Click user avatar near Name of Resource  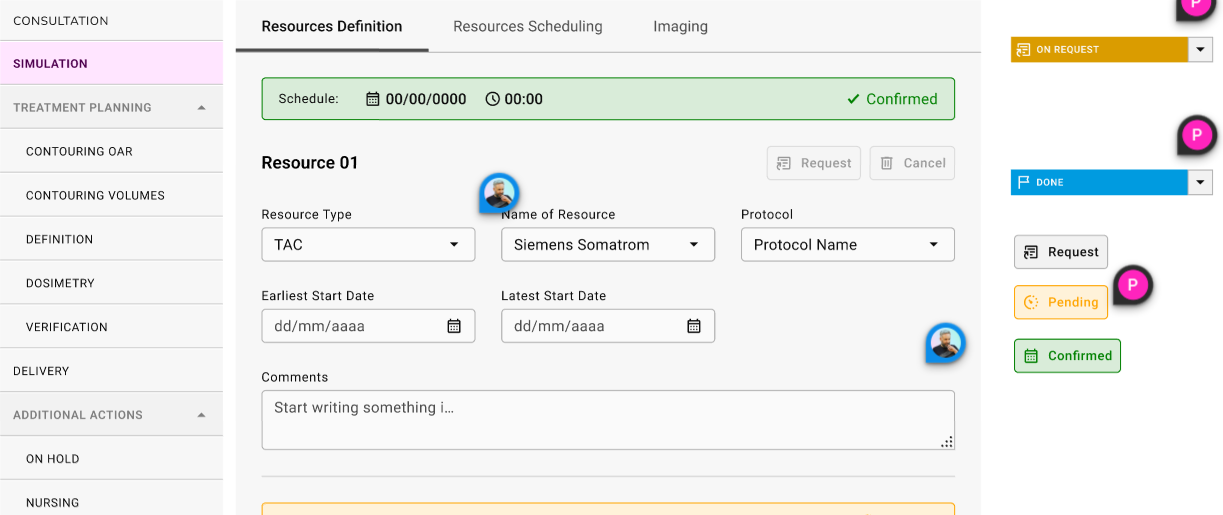tap(499, 192)
